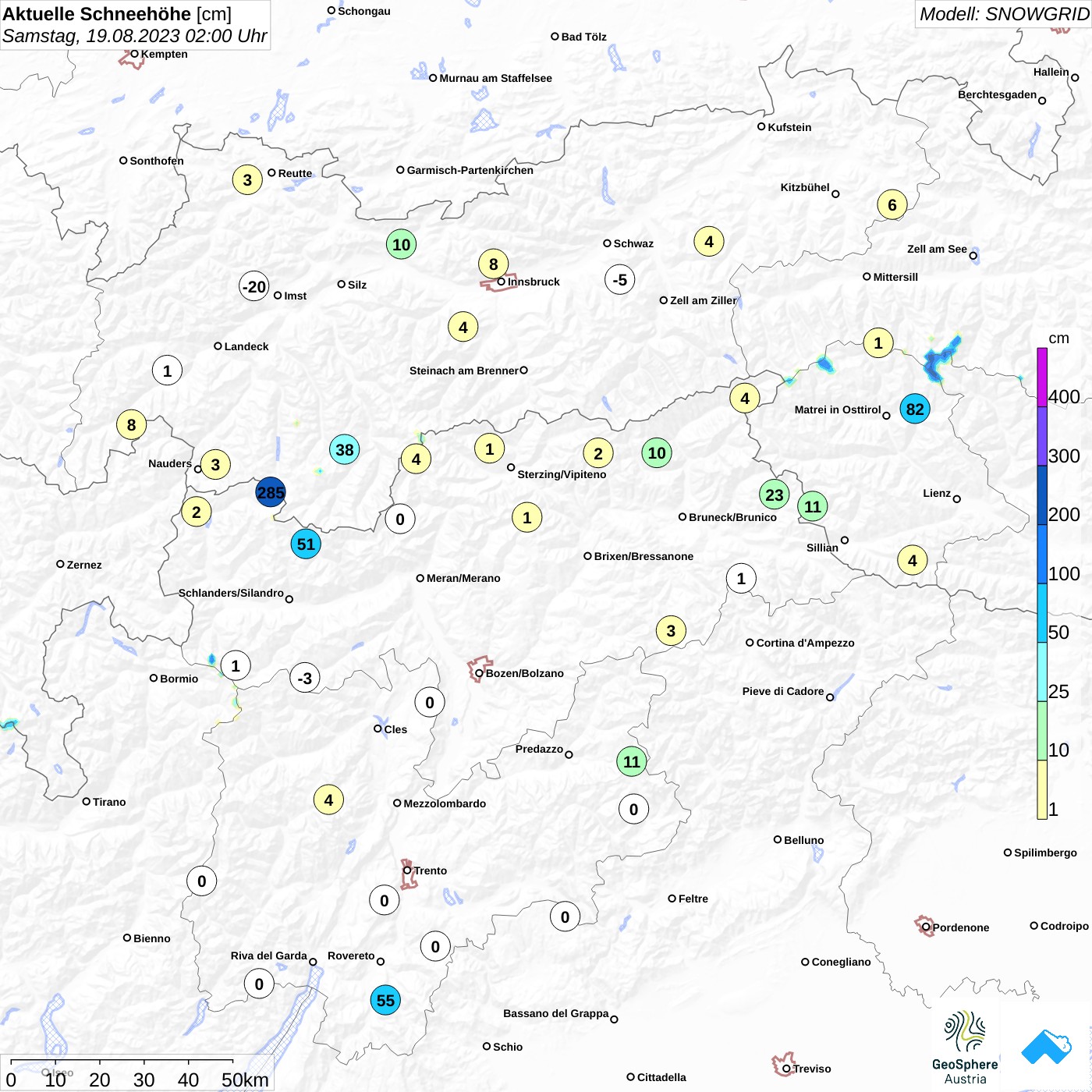Click the Cles town label
The width and height of the screenshot is (1092, 1092).
click(395, 729)
